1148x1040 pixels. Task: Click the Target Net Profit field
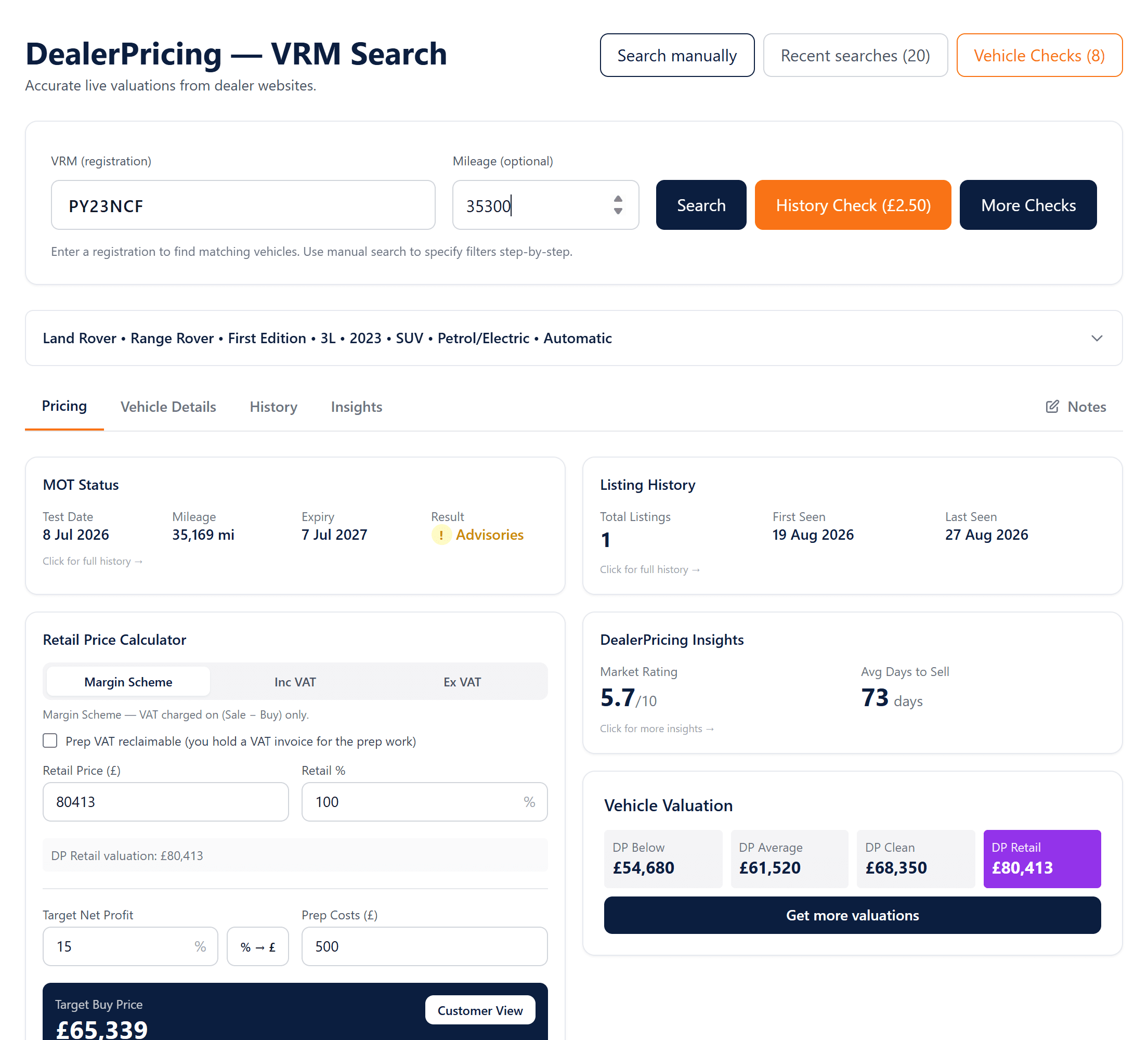[x=131, y=946]
